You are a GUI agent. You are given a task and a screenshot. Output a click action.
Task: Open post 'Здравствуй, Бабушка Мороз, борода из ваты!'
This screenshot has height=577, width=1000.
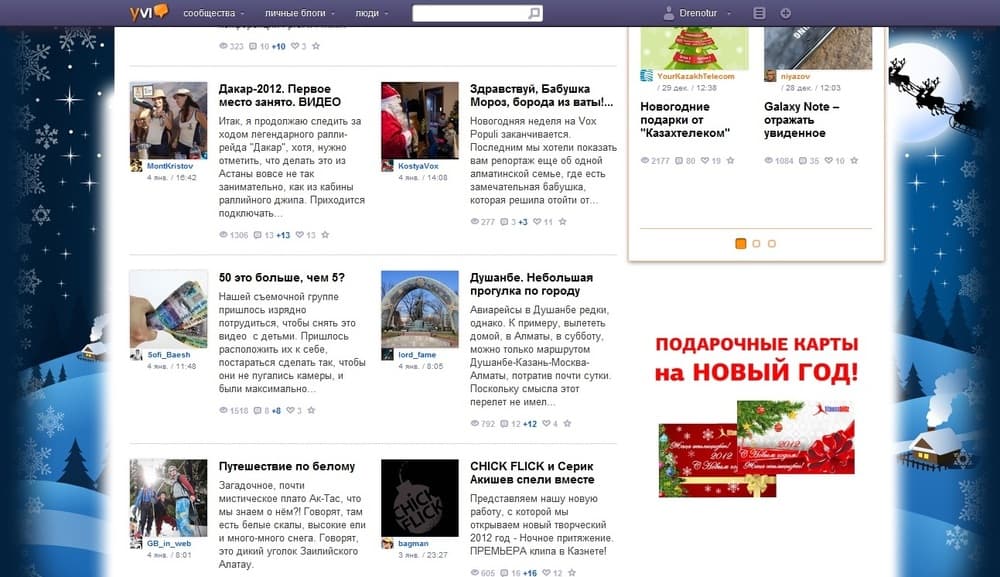(x=541, y=95)
